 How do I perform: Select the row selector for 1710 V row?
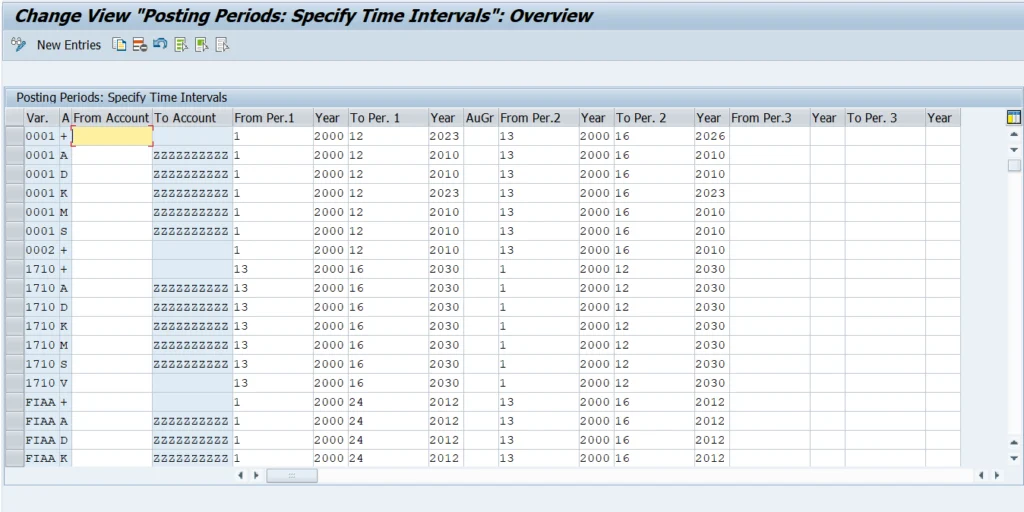[14, 383]
